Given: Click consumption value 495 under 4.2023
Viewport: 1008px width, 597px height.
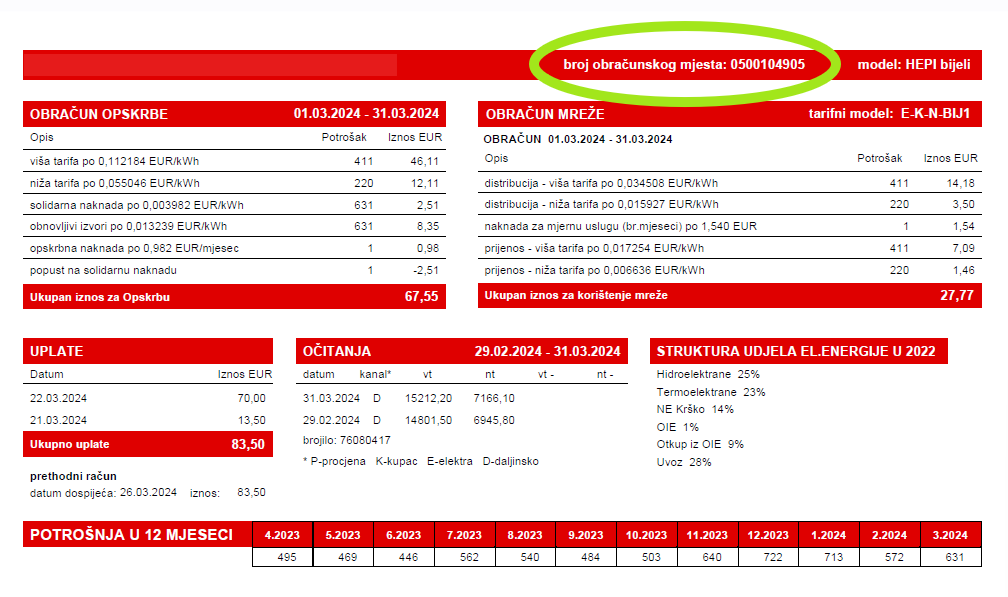Looking at the screenshot, I should point(287,557).
